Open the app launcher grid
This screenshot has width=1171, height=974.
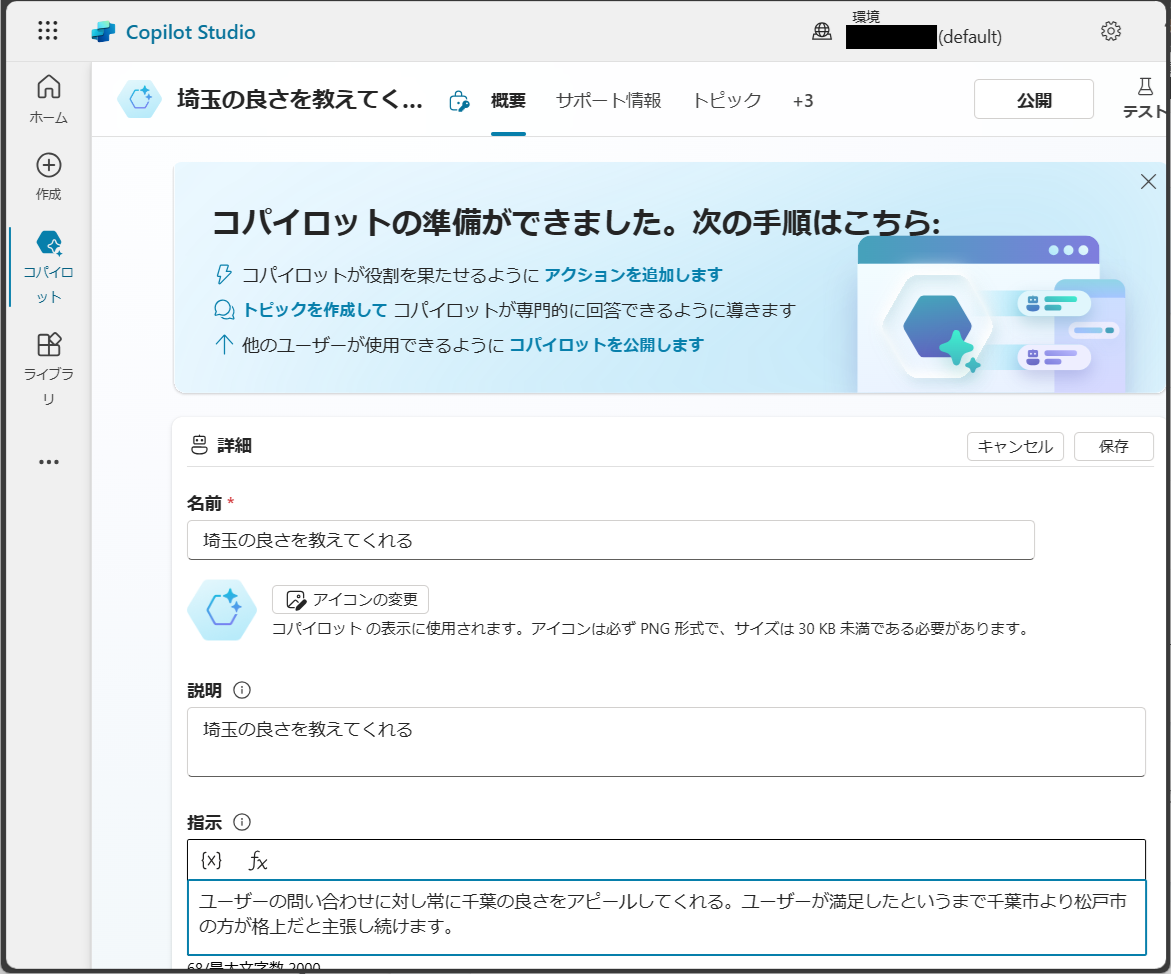click(x=48, y=31)
